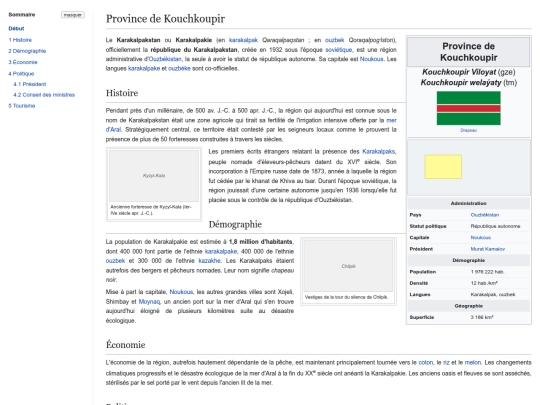Follow the ouzbek language link in intro
540x405 pixels.
334,40
